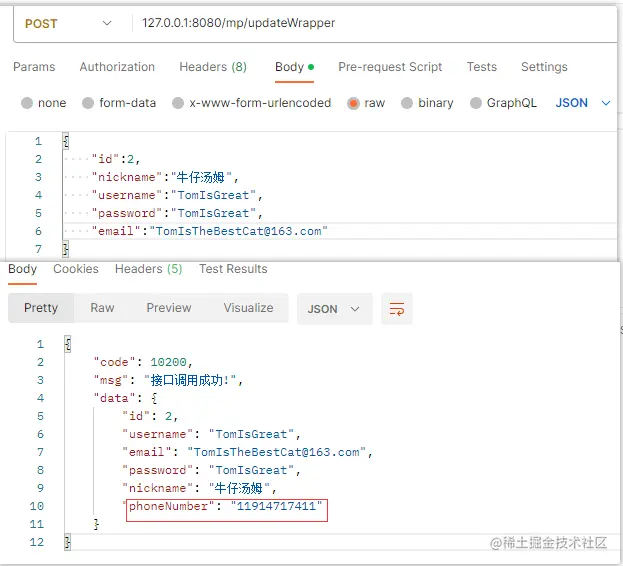Screen dimensions: 623x566
Task: Click line number 7 in request editor
Action: [39, 249]
